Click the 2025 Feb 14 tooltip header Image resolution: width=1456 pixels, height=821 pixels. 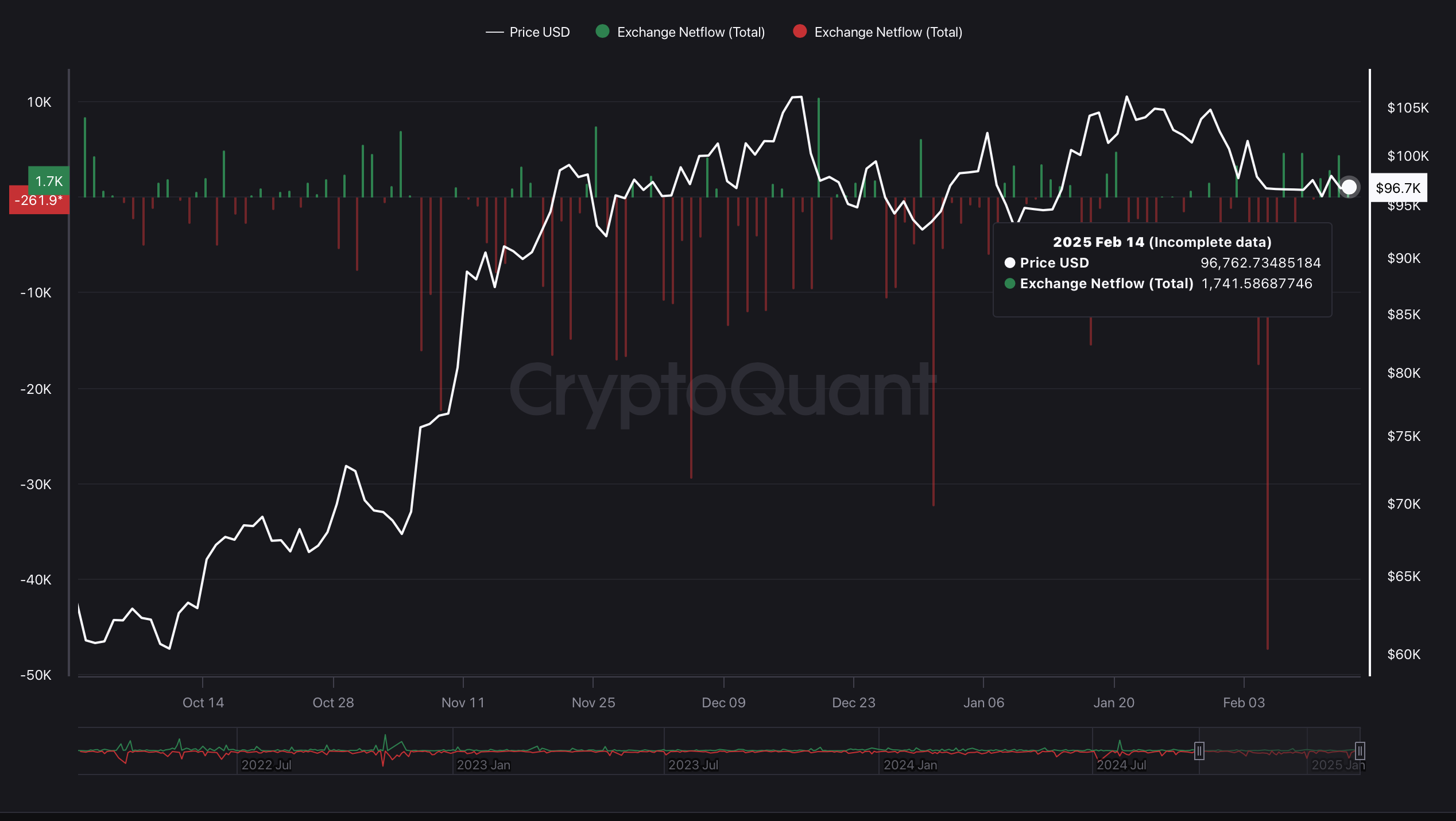pyautogui.click(x=1162, y=242)
